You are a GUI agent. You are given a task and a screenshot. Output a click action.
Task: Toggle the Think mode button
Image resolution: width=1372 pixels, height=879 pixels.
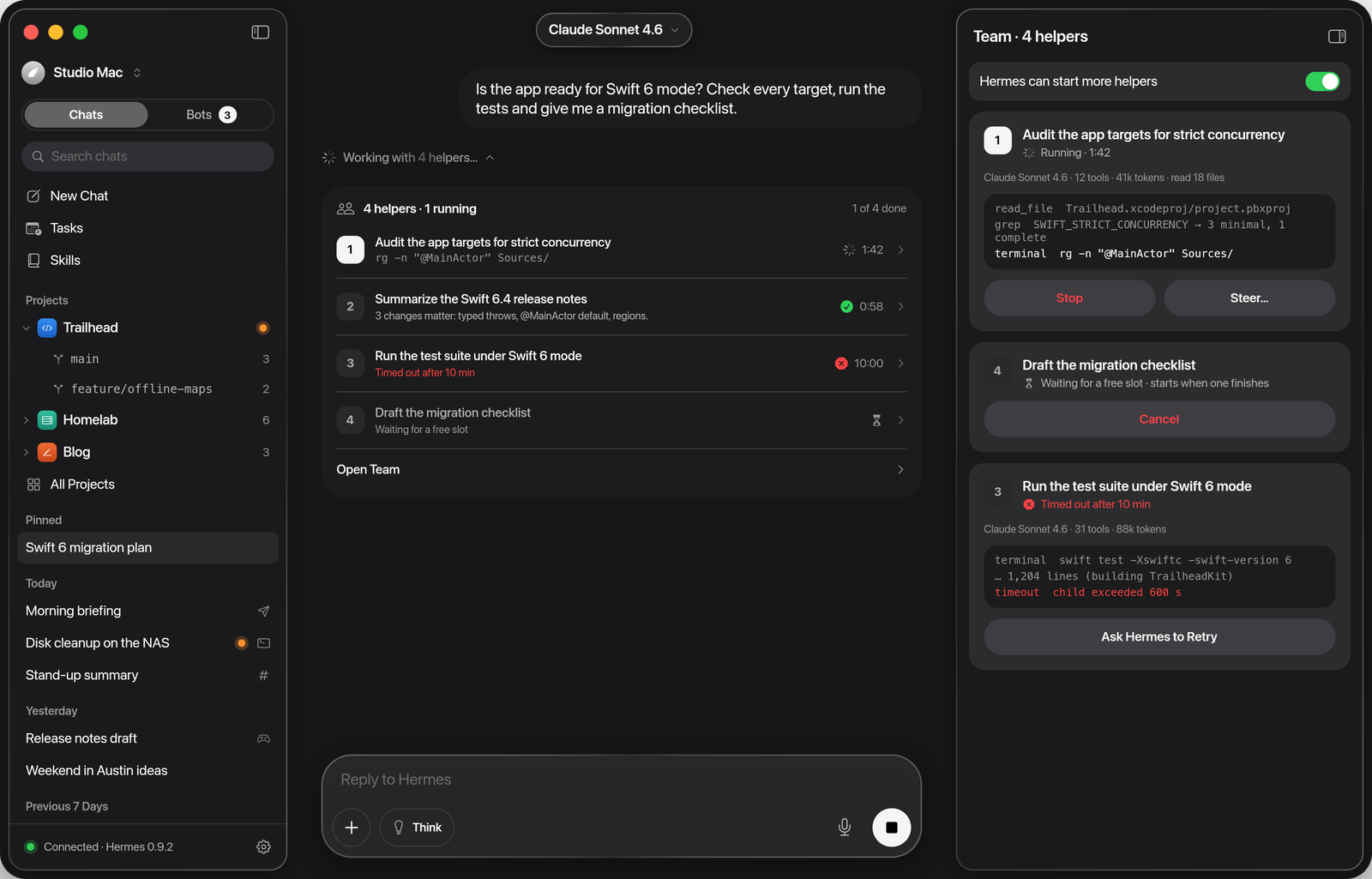pyautogui.click(x=417, y=828)
